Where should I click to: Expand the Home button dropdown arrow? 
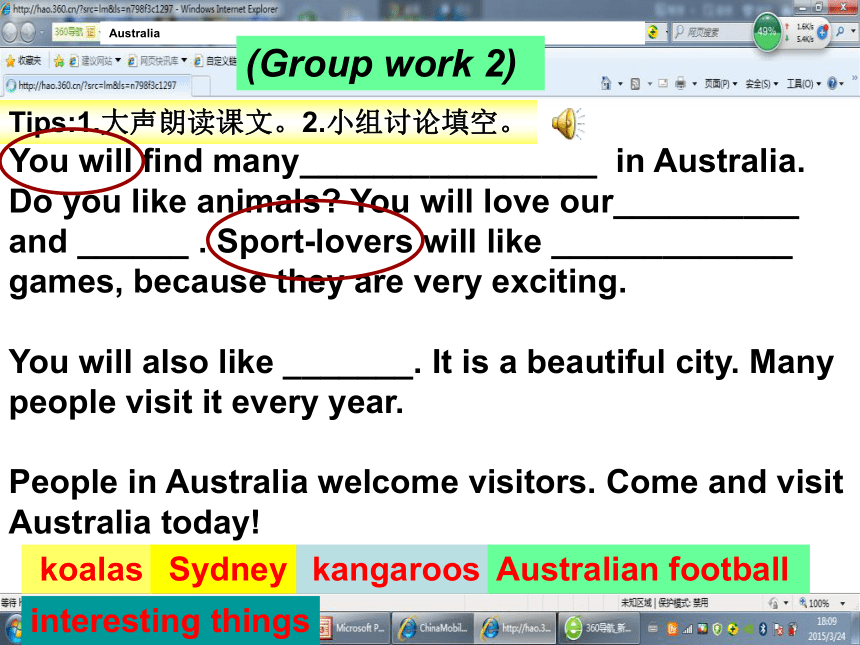pyautogui.click(x=620, y=84)
